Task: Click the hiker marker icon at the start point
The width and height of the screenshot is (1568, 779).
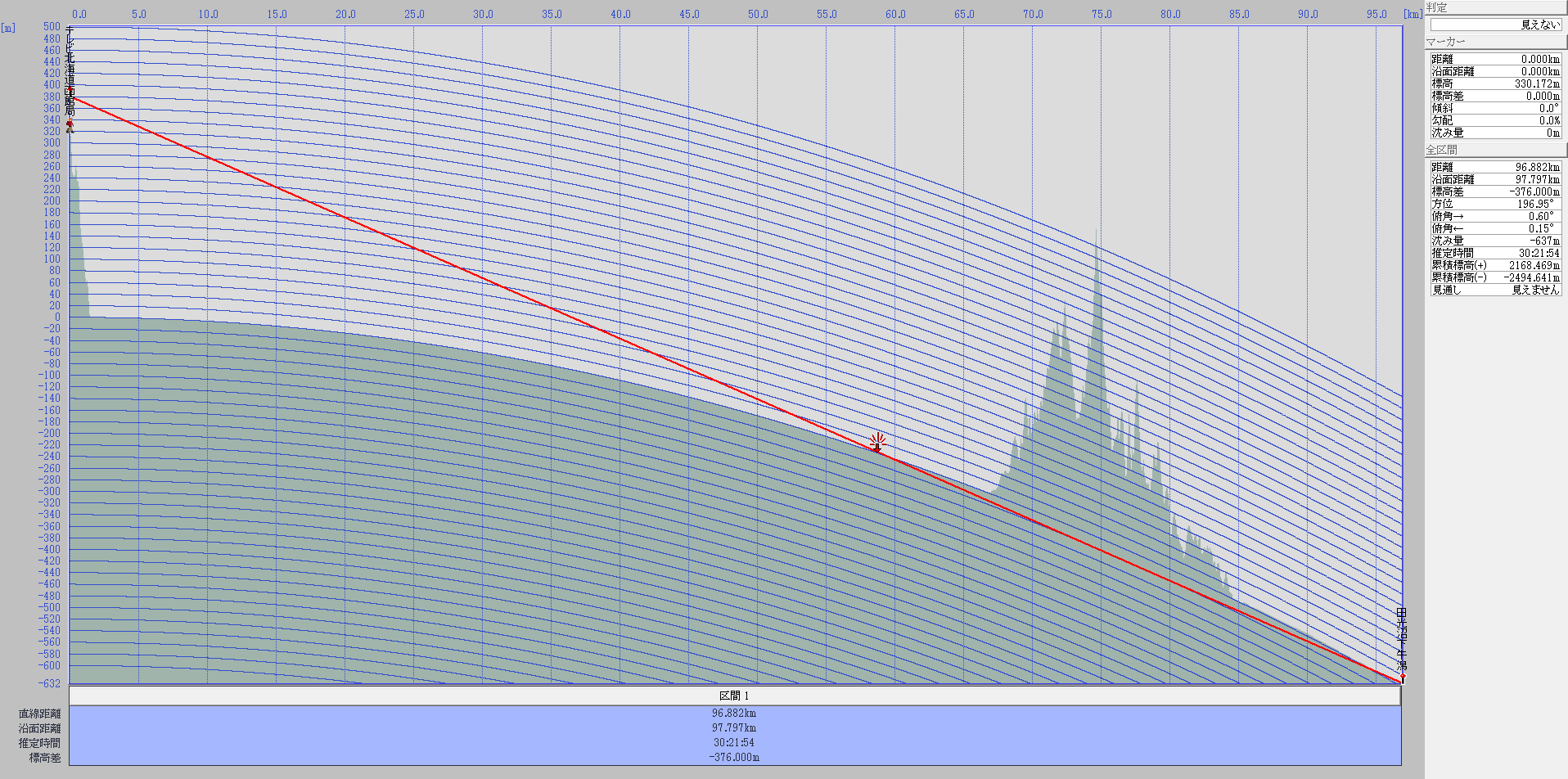Action: coord(70,126)
